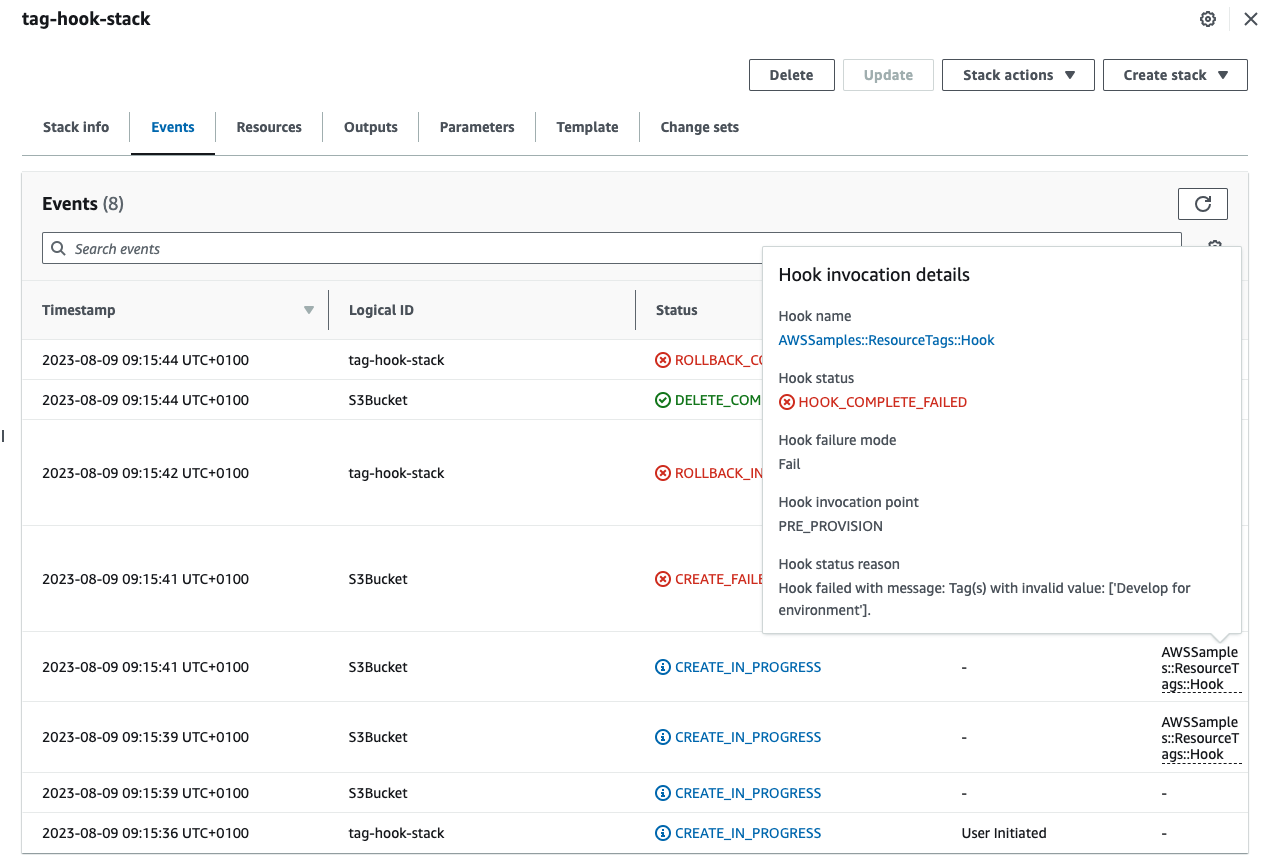Click tag-hook-stack in the 09:15:42 row
This screenshot has height=866, width=1267.
396,473
